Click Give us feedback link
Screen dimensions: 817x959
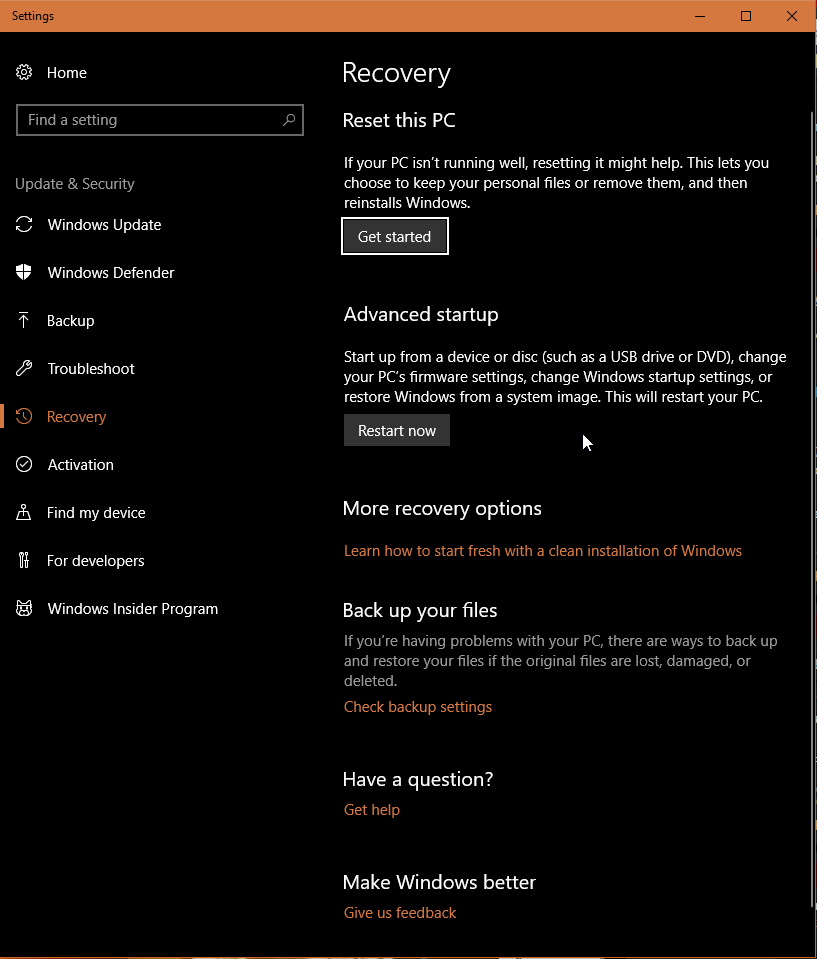400,912
